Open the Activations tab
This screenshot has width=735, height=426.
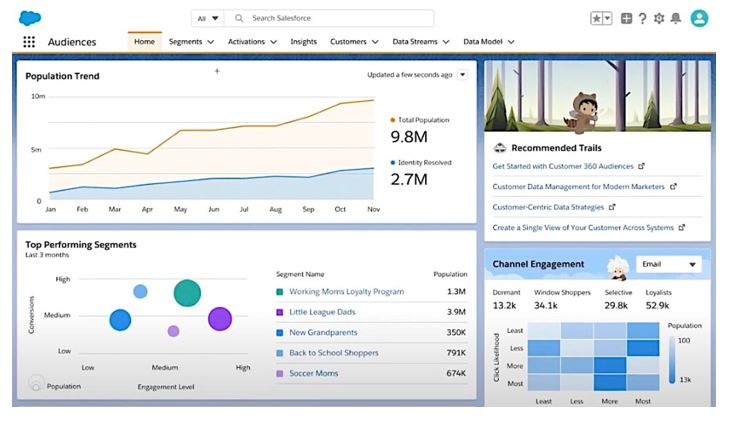point(246,42)
